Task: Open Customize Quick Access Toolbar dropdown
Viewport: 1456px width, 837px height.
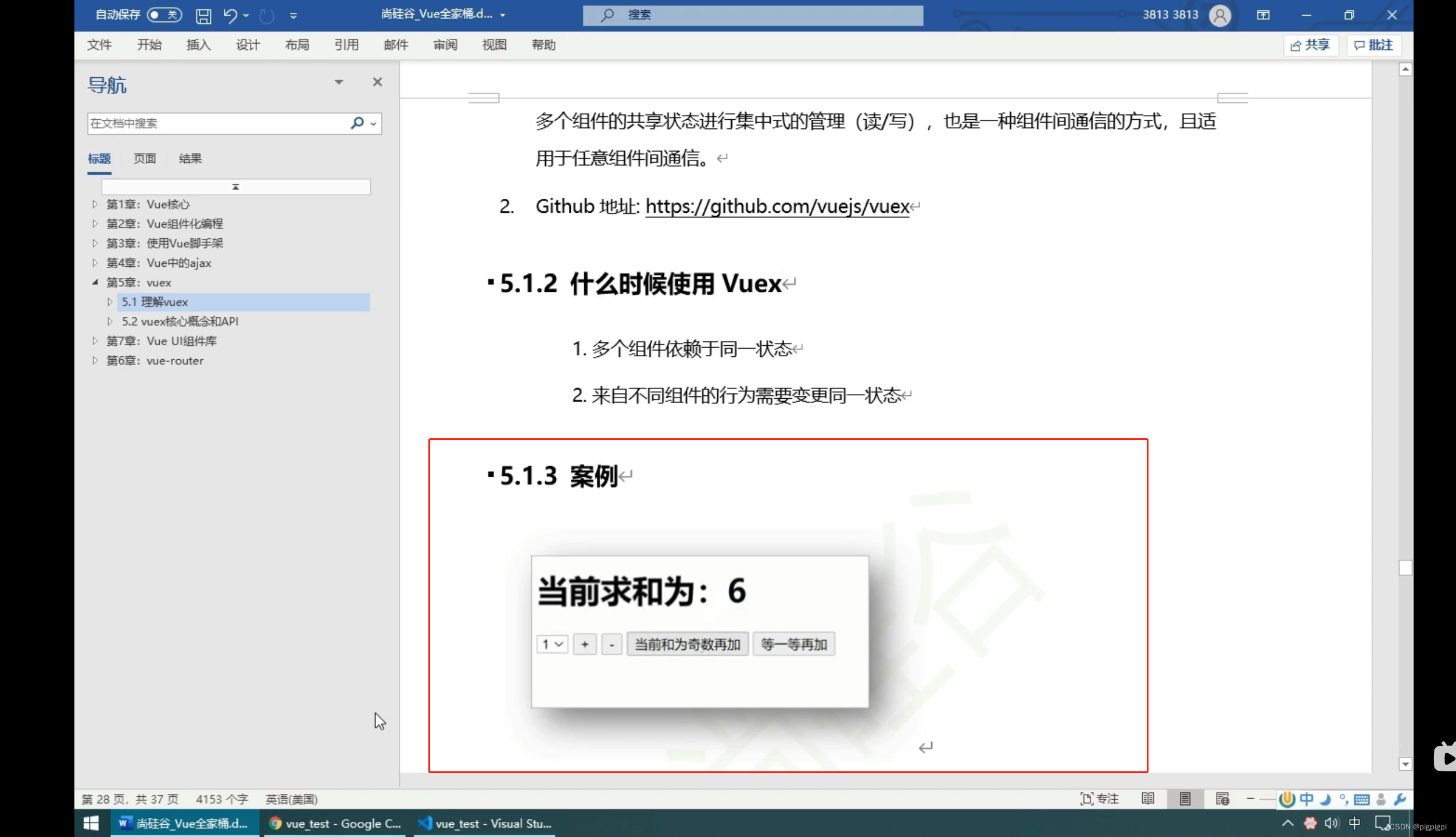Action: [x=294, y=16]
